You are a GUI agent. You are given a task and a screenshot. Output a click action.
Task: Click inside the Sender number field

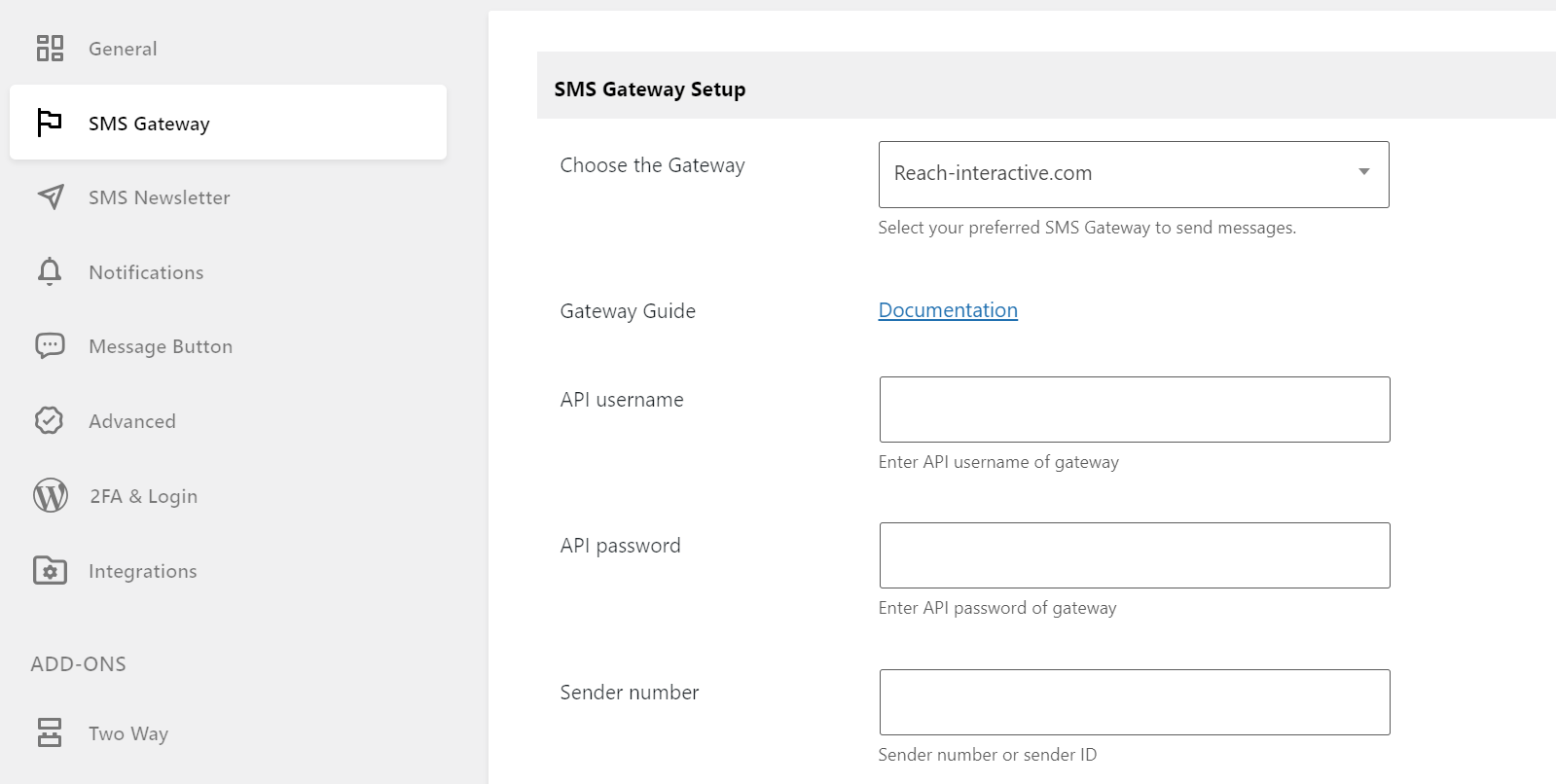(1135, 702)
